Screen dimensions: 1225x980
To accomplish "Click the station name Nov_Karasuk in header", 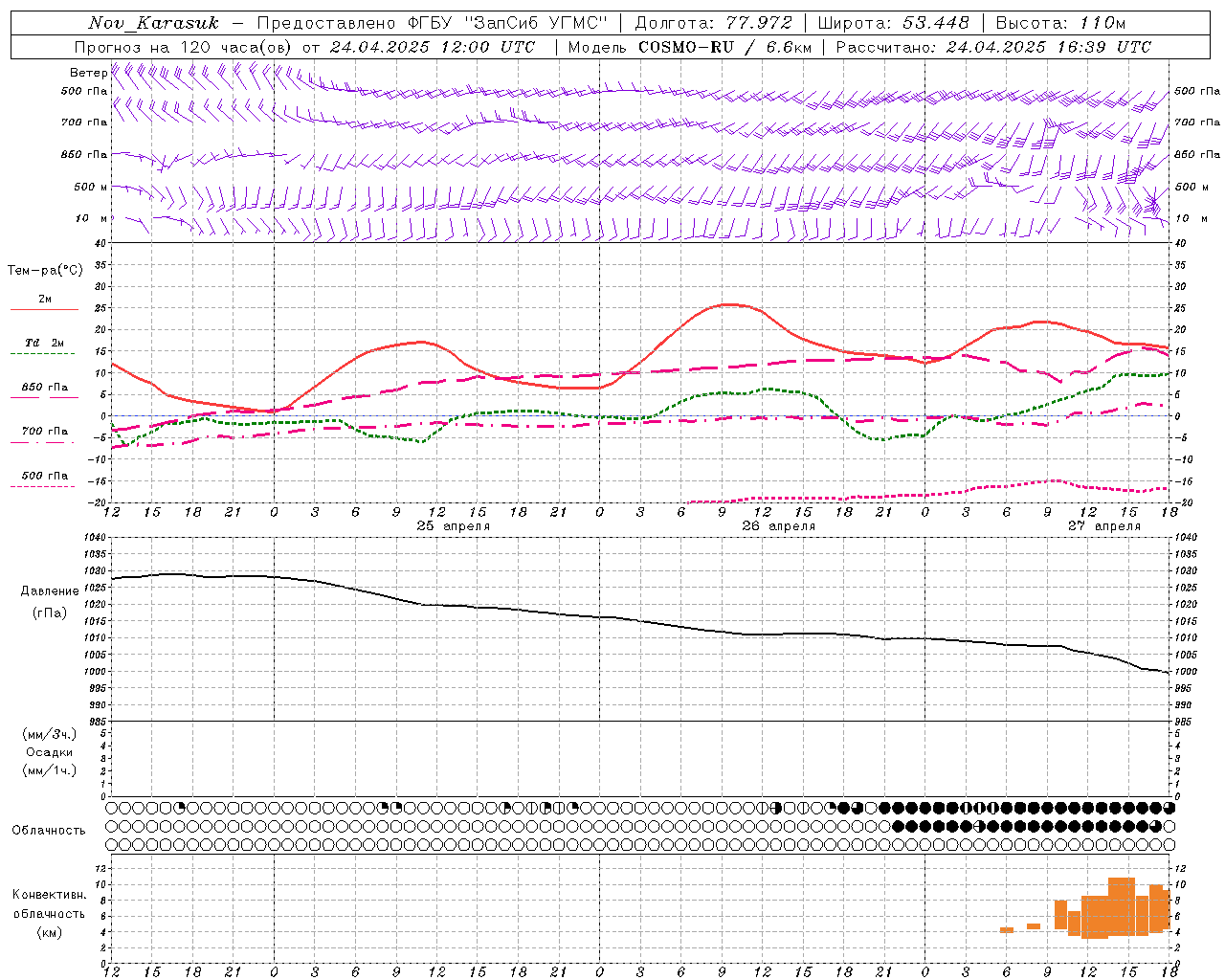I will pyautogui.click(x=153, y=23).
